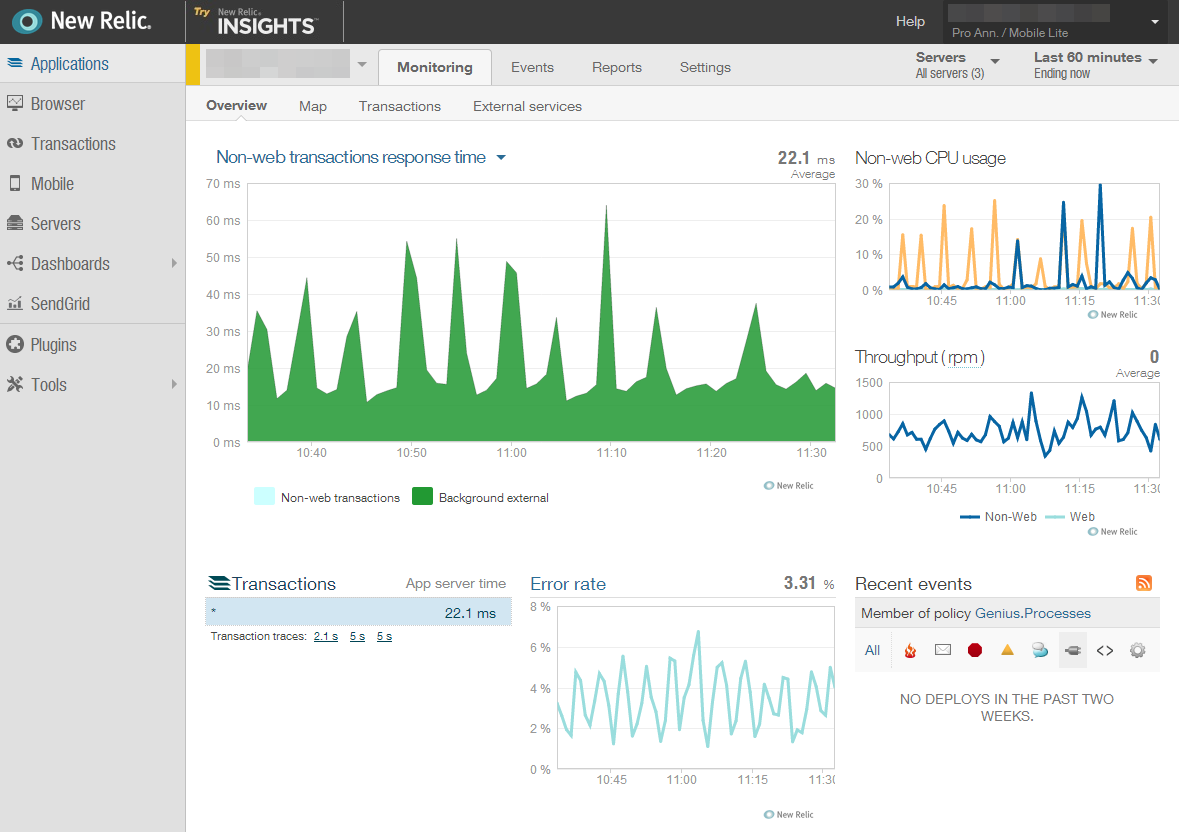Show All recent events
This screenshot has width=1179, height=832.
tap(872, 650)
